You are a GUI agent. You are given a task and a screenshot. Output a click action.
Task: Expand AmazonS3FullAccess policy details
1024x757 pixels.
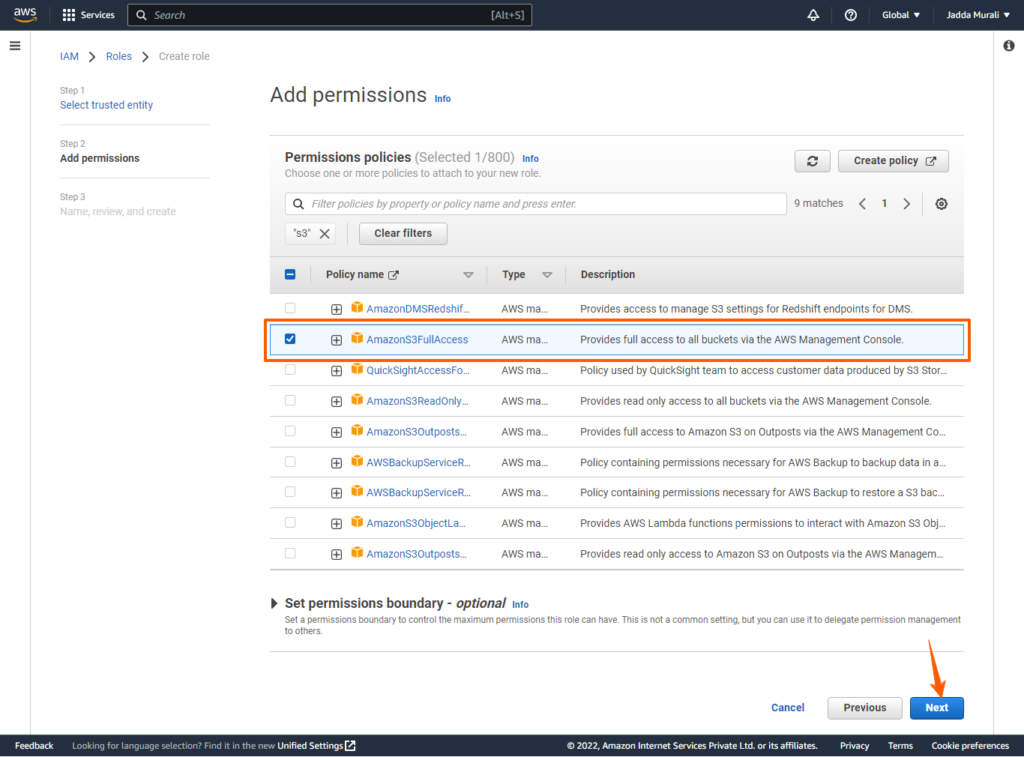tap(336, 340)
